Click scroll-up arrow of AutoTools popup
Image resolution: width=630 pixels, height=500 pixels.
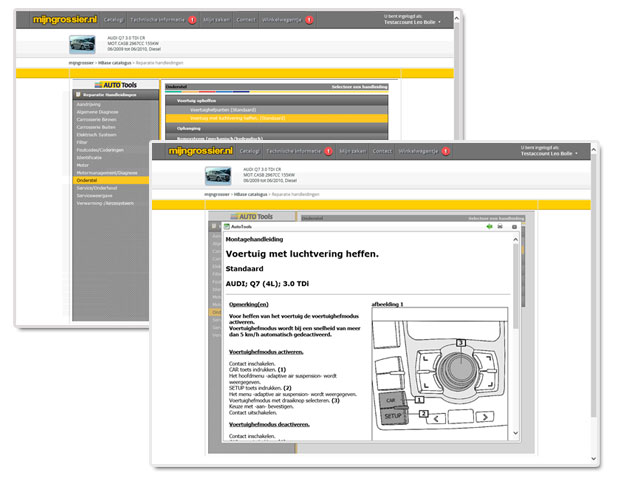pos(515,240)
